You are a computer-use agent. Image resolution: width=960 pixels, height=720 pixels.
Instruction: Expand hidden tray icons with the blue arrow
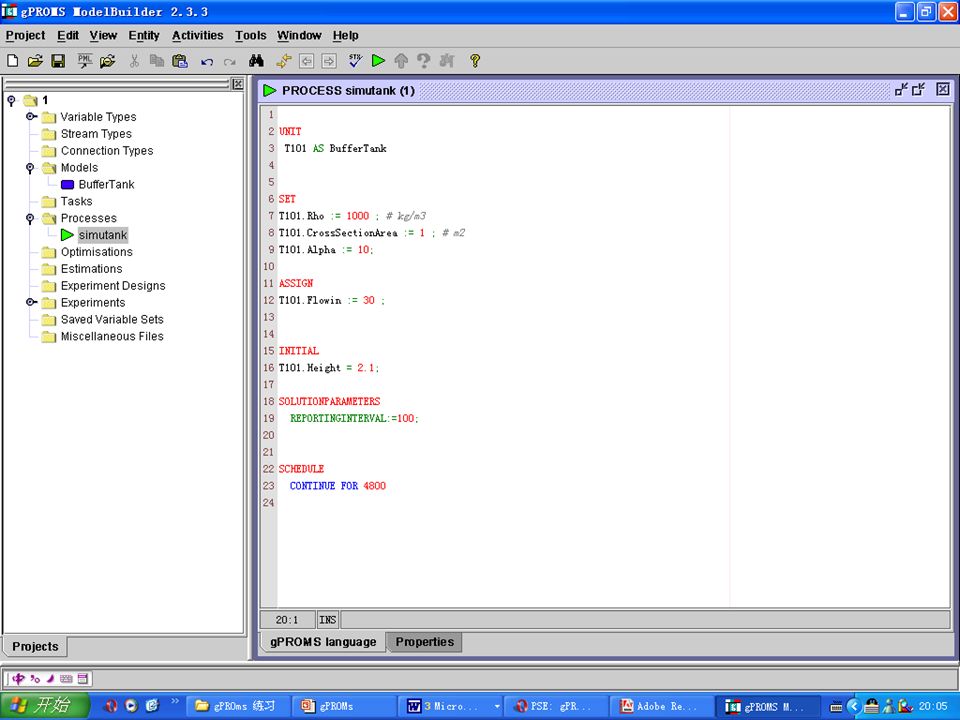[853, 706]
